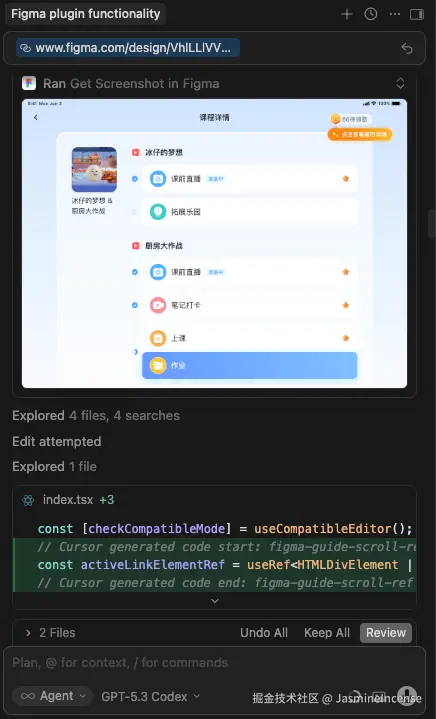436x719 pixels.
Task: Focus the Plan, @ for context input field
Action: tap(214, 663)
